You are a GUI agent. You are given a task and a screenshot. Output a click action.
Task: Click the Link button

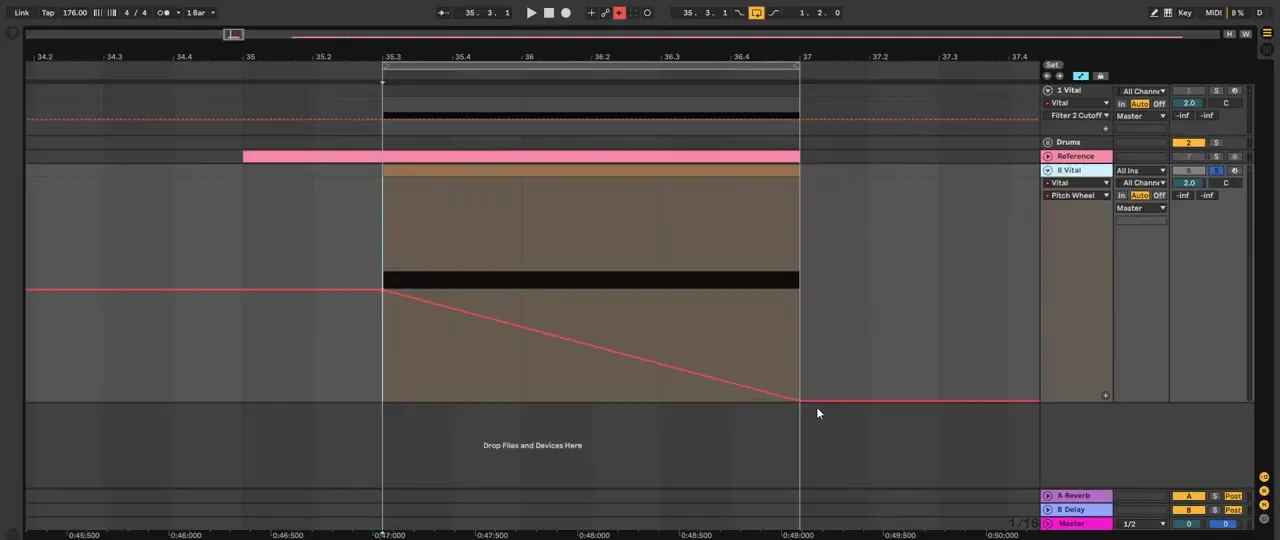pos(21,13)
